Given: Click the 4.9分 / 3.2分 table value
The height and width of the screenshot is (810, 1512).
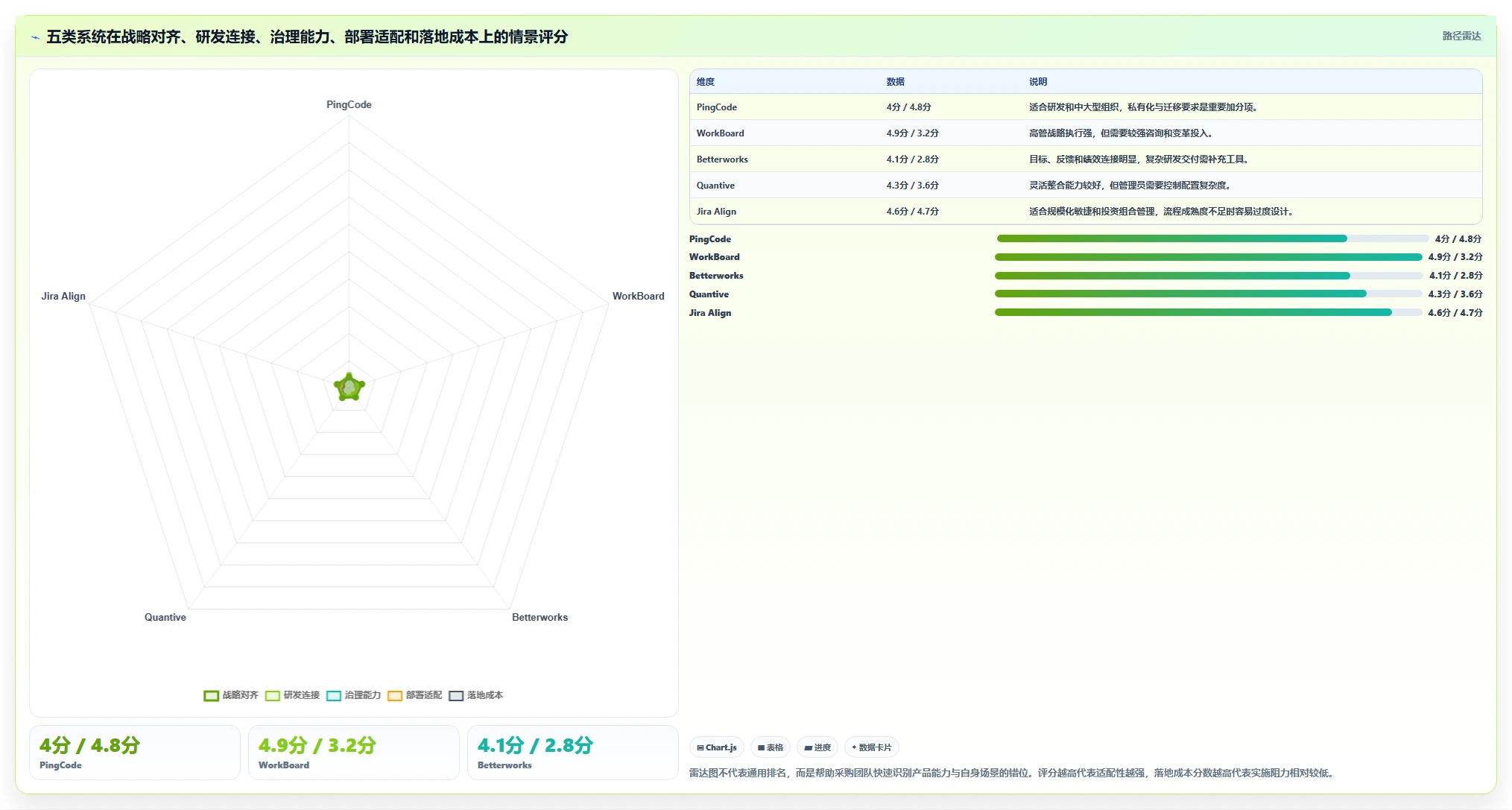Looking at the screenshot, I should tap(912, 133).
